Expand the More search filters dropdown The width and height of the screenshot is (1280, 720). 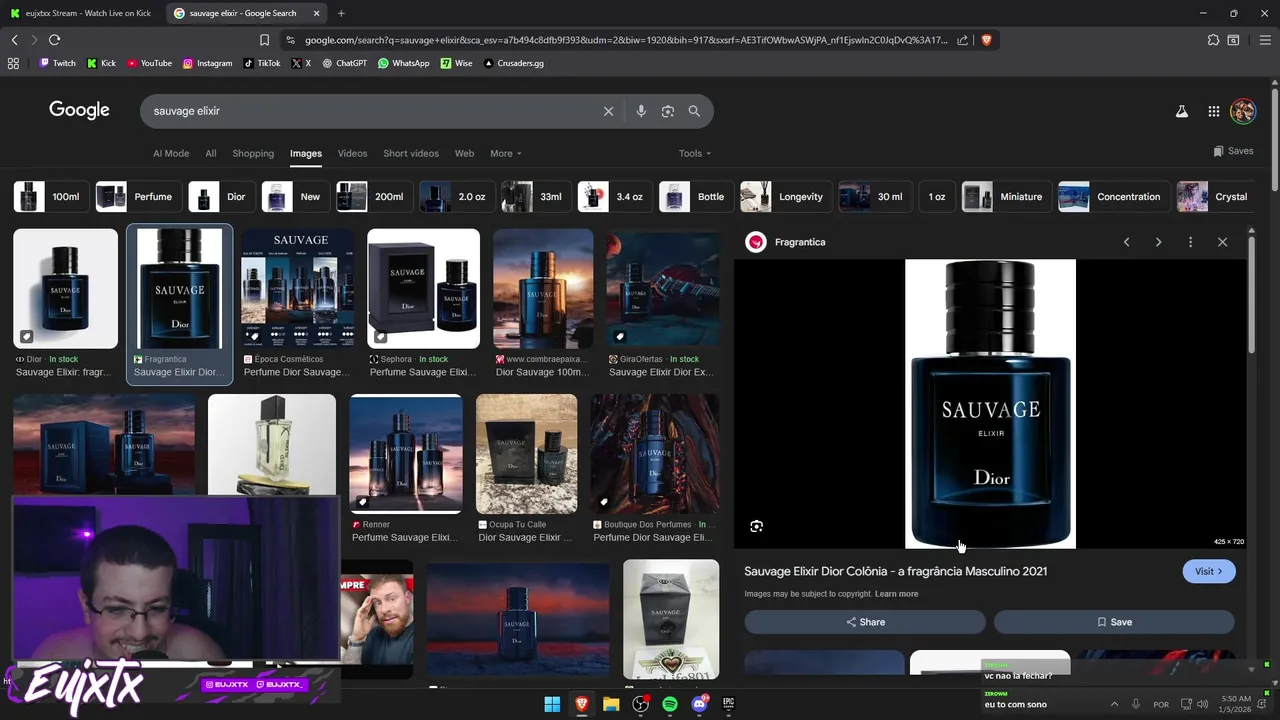point(506,153)
